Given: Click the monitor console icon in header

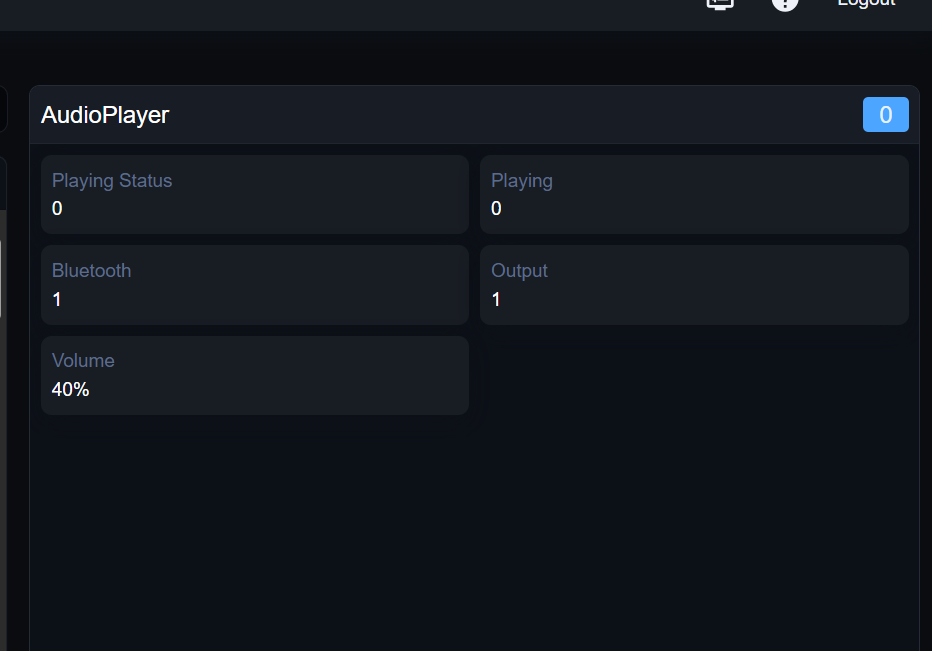Looking at the screenshot, I should coord(720,3).
